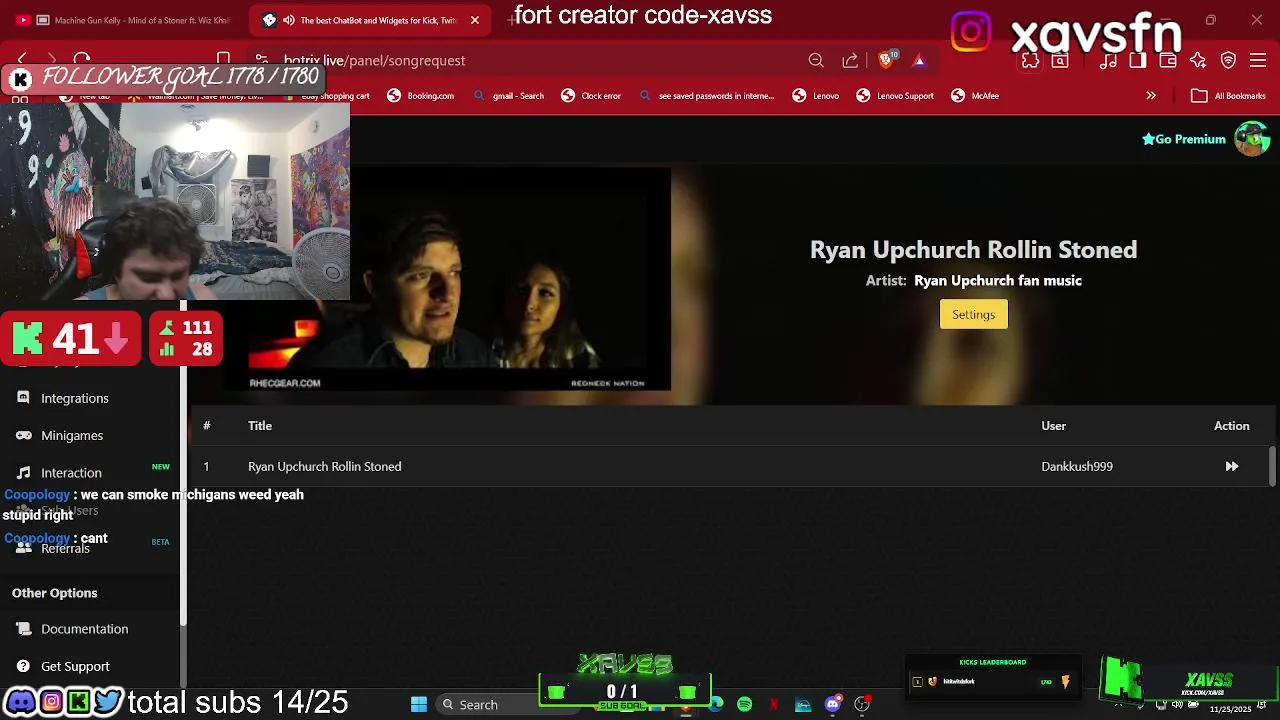Open Spotify from the taskbar
The height and width of the screenshot is (720, 1280).
[745, 705]
